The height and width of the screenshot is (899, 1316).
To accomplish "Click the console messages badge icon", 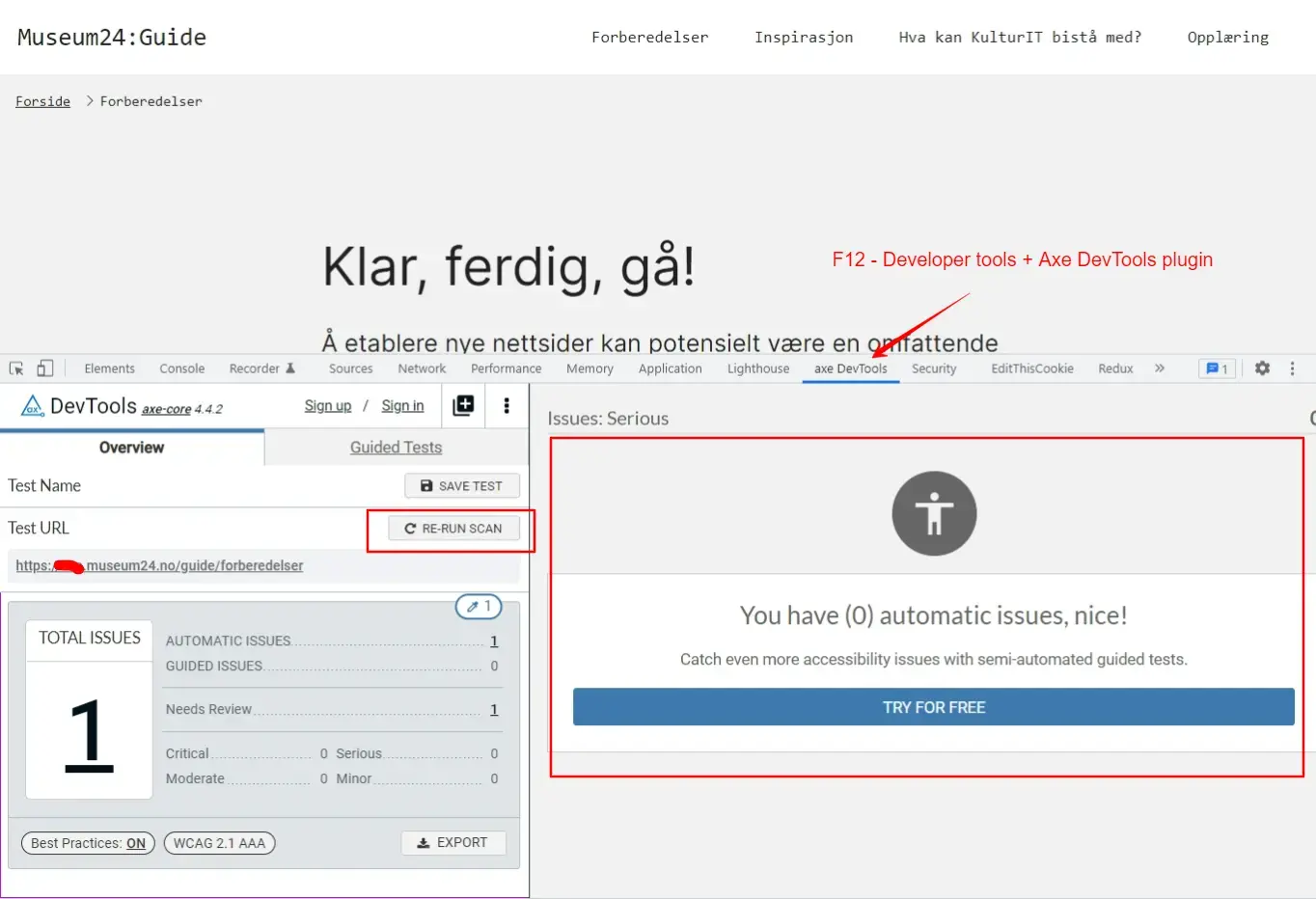I will (1217, 368).
